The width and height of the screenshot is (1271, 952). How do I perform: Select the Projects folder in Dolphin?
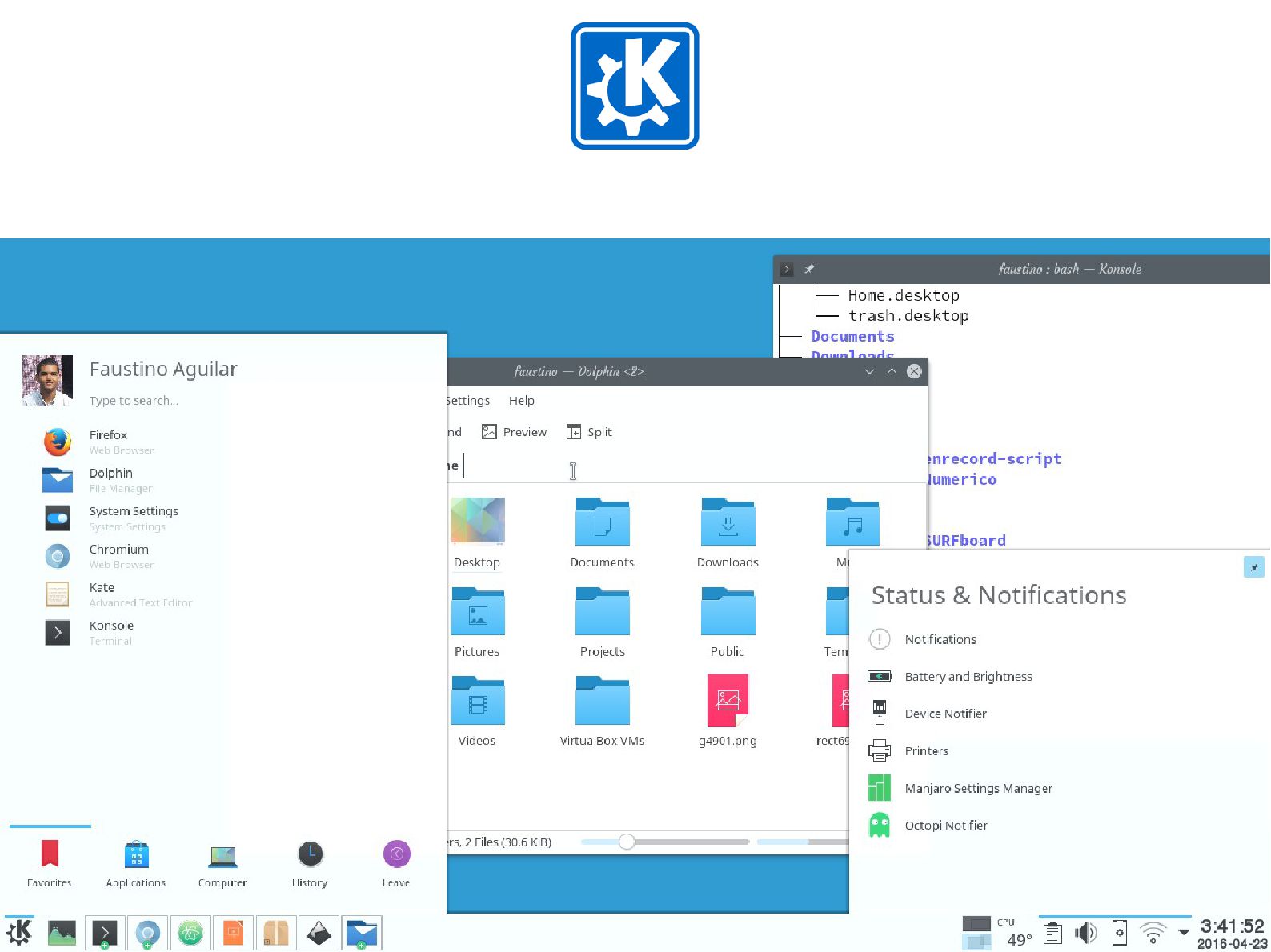602,622
